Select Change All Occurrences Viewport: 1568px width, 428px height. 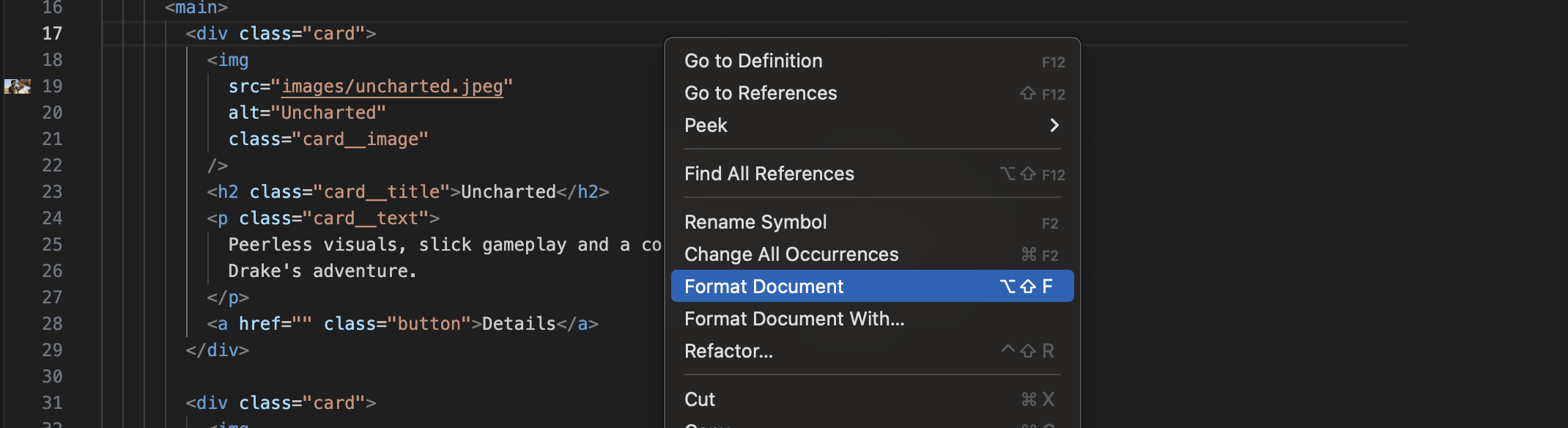(791, 254)
